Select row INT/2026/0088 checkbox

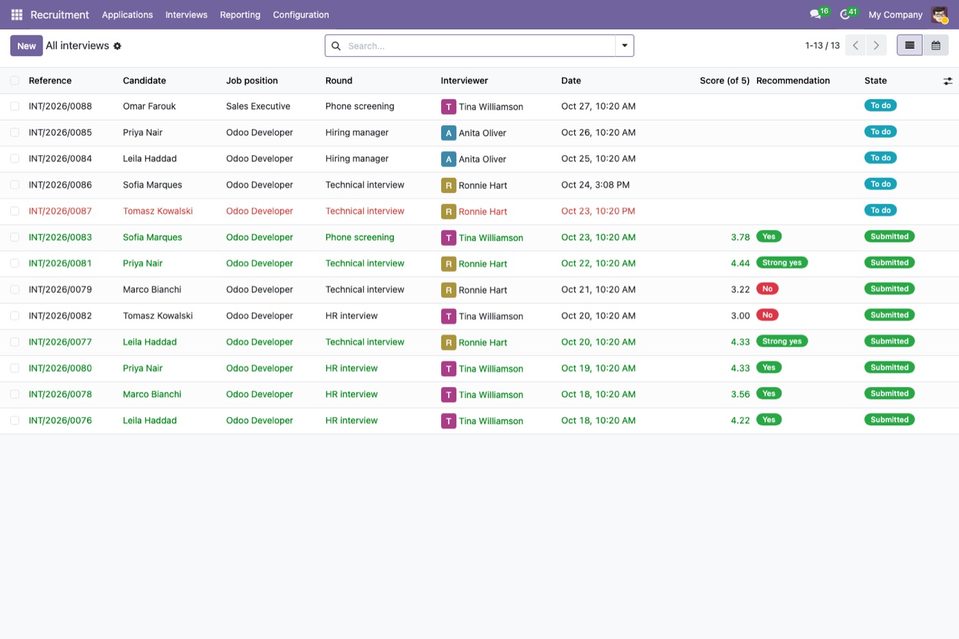15,106
